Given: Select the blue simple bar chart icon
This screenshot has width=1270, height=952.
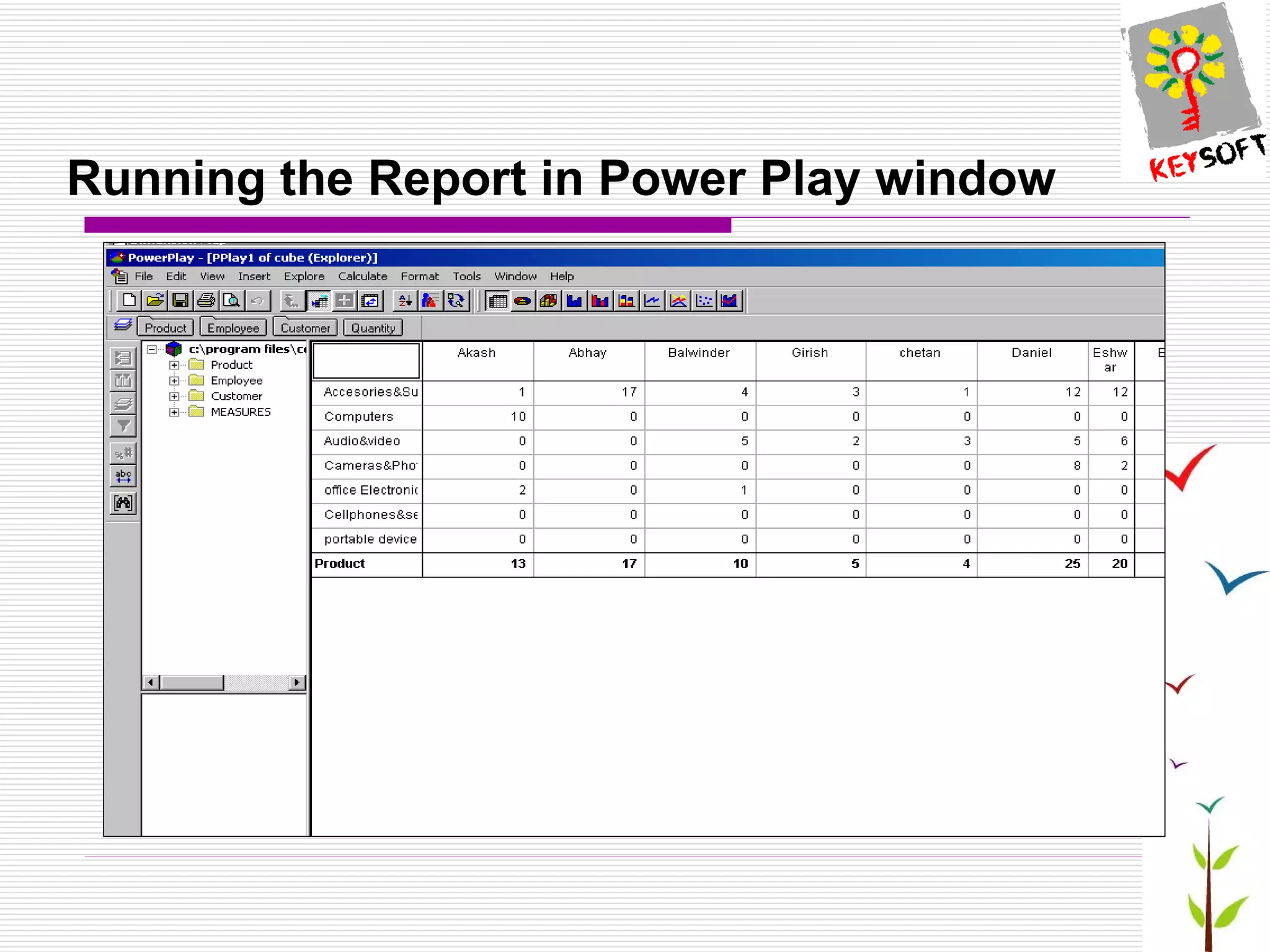Looking at the screenshot, I should pos(575,302).
